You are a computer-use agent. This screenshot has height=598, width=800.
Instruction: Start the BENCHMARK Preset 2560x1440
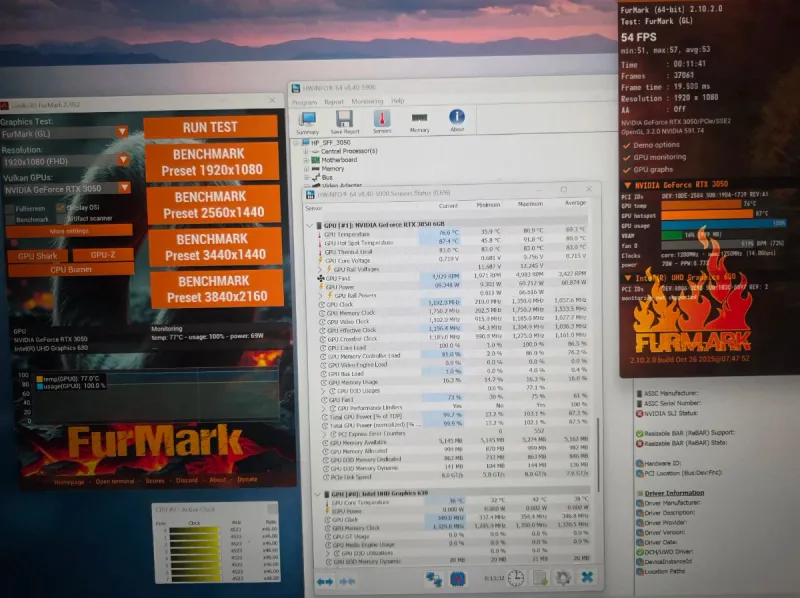tap(213, 205)
